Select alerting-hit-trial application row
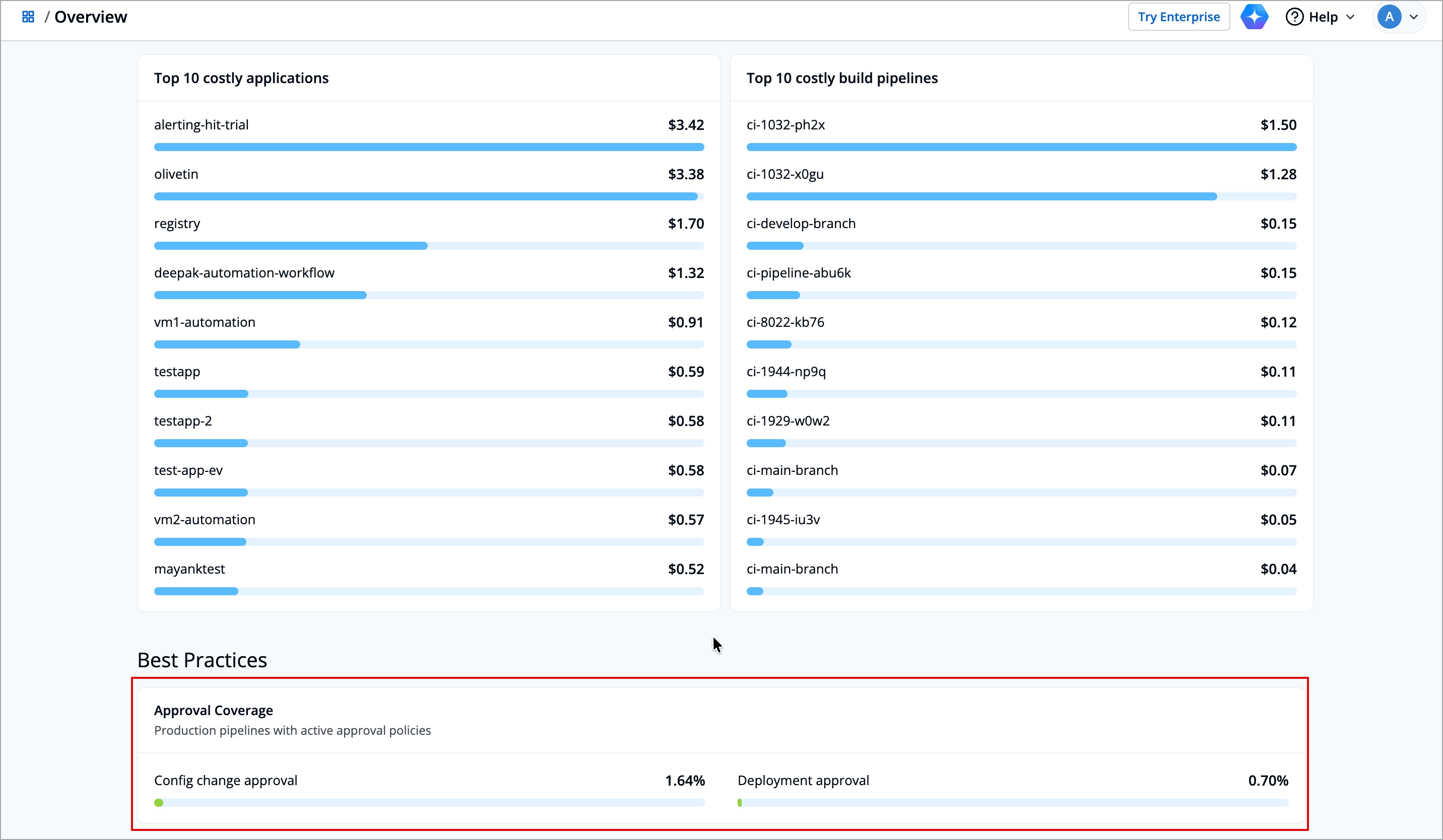This screenshot has width=1443, height=840. (201, 125)
